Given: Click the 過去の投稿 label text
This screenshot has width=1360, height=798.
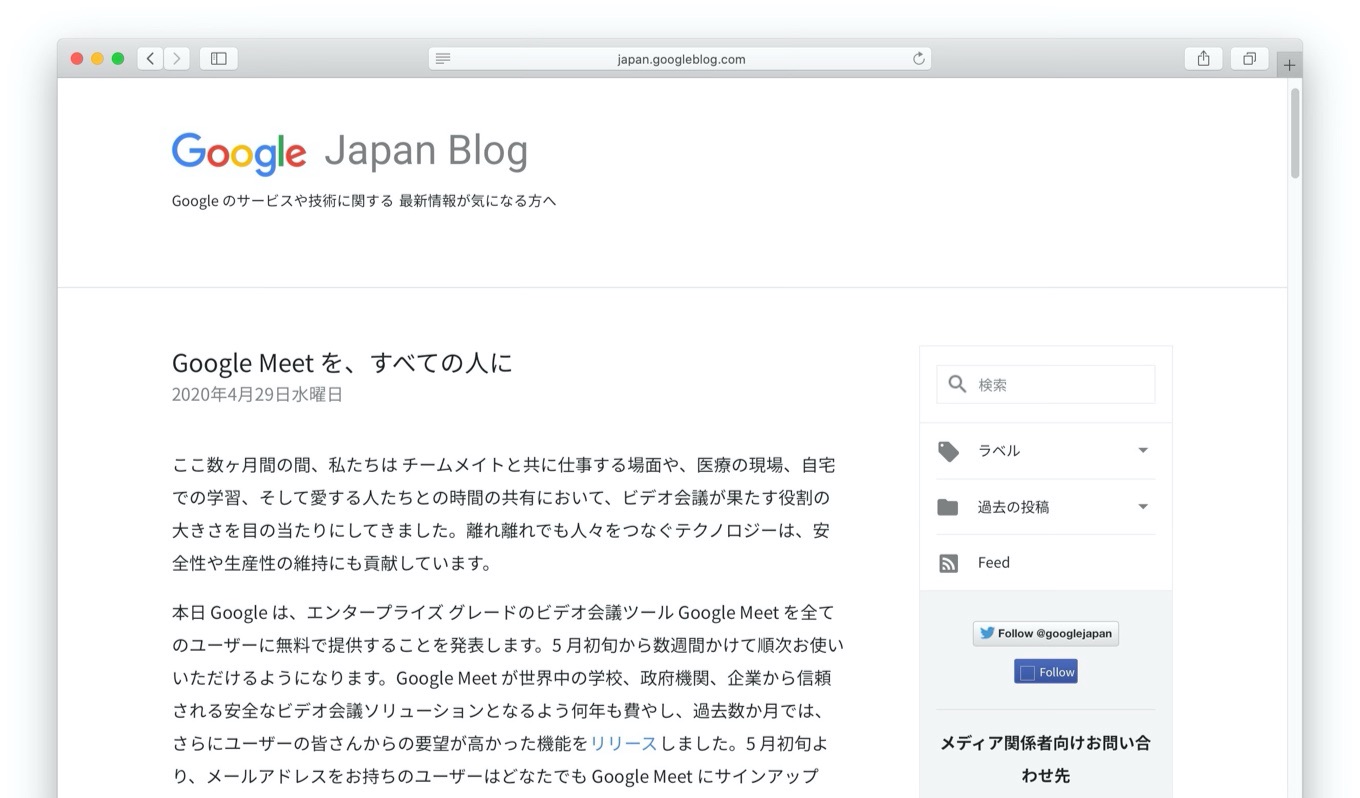Looking at the screenshot, I should point(1013,507).
